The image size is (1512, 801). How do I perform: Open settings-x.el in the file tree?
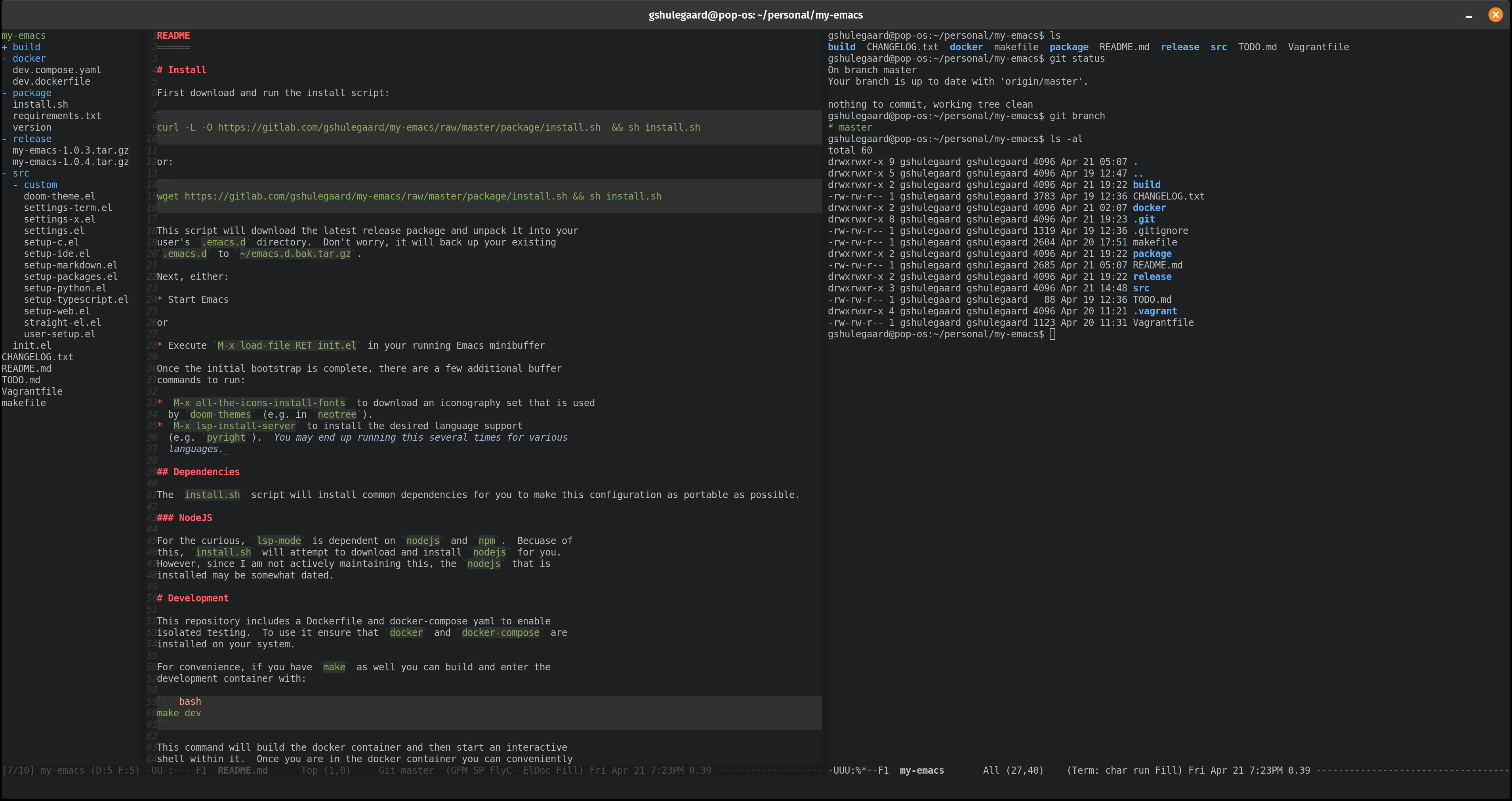point(60,219)
